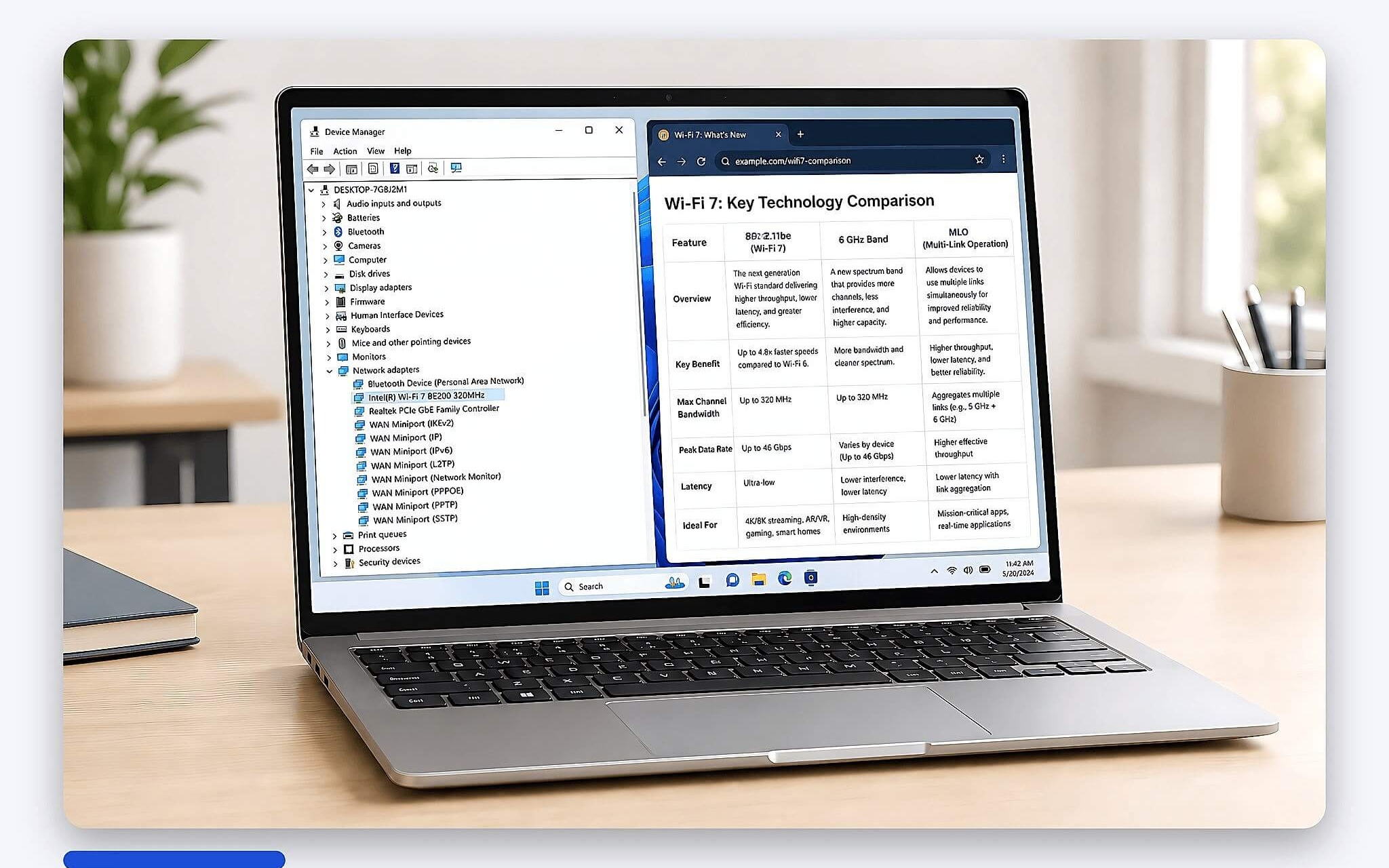Click the volume speaker tray icon
The height and width of the screenshot is (868, 1389).
(x=968, y=570)
